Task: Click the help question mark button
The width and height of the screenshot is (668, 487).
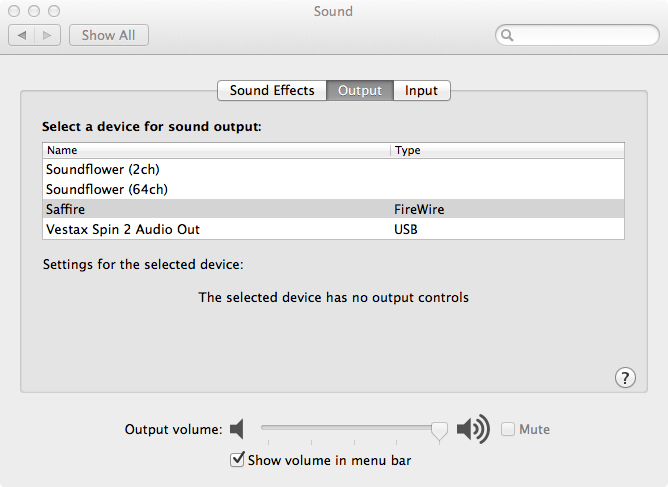Action: [625, 377]
